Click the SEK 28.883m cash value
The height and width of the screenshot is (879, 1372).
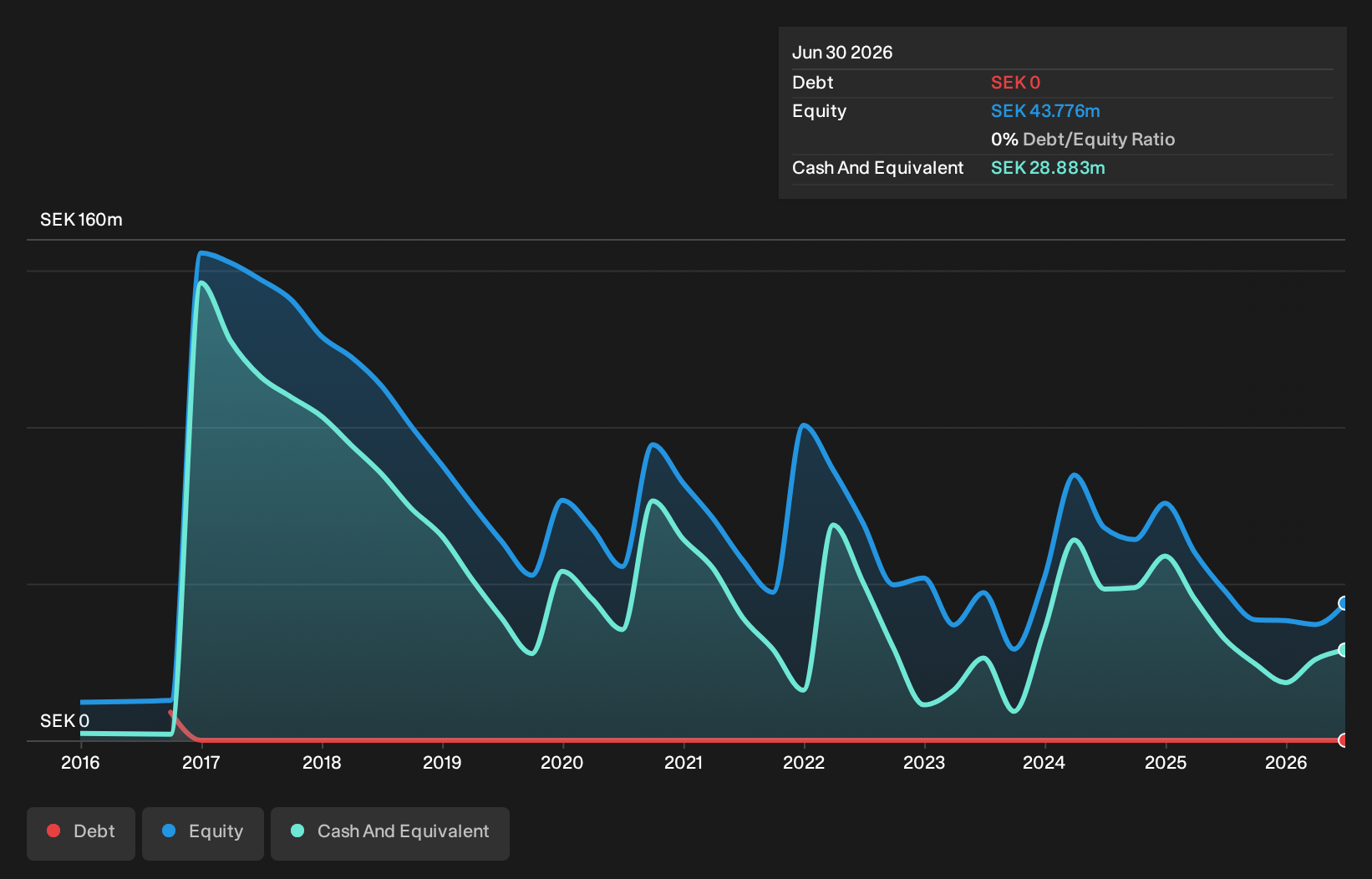point(1048,168)
